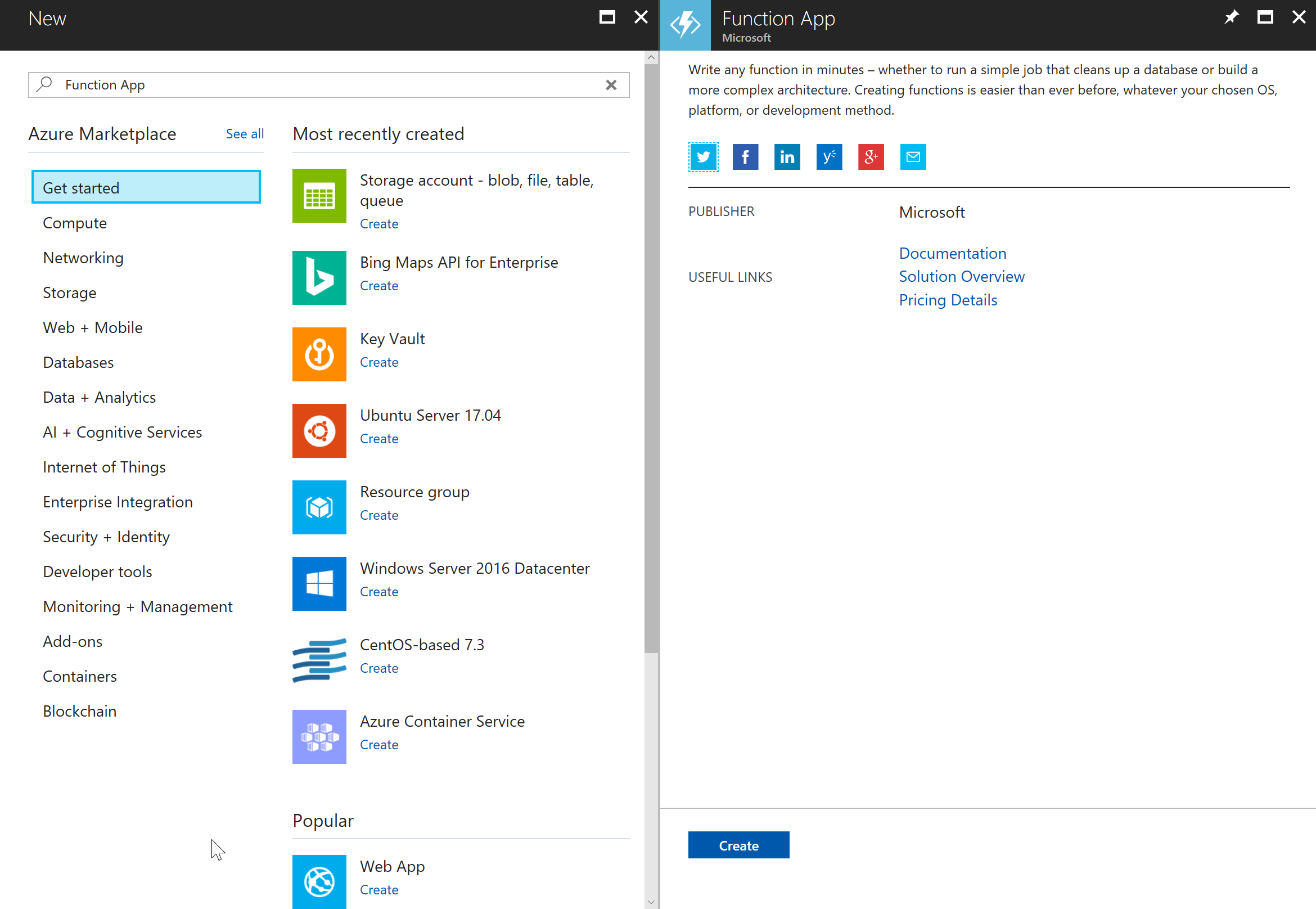
Task: Open the Pricing Details link
Action: [x=948, y=300]
